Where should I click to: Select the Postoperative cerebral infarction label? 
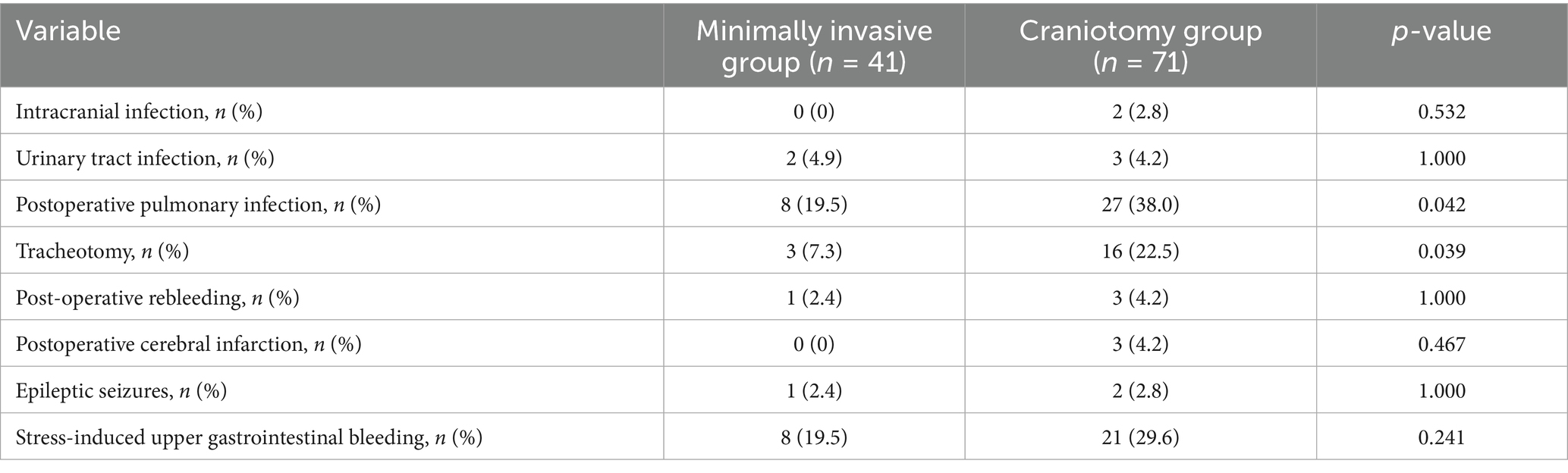[188, 344]
